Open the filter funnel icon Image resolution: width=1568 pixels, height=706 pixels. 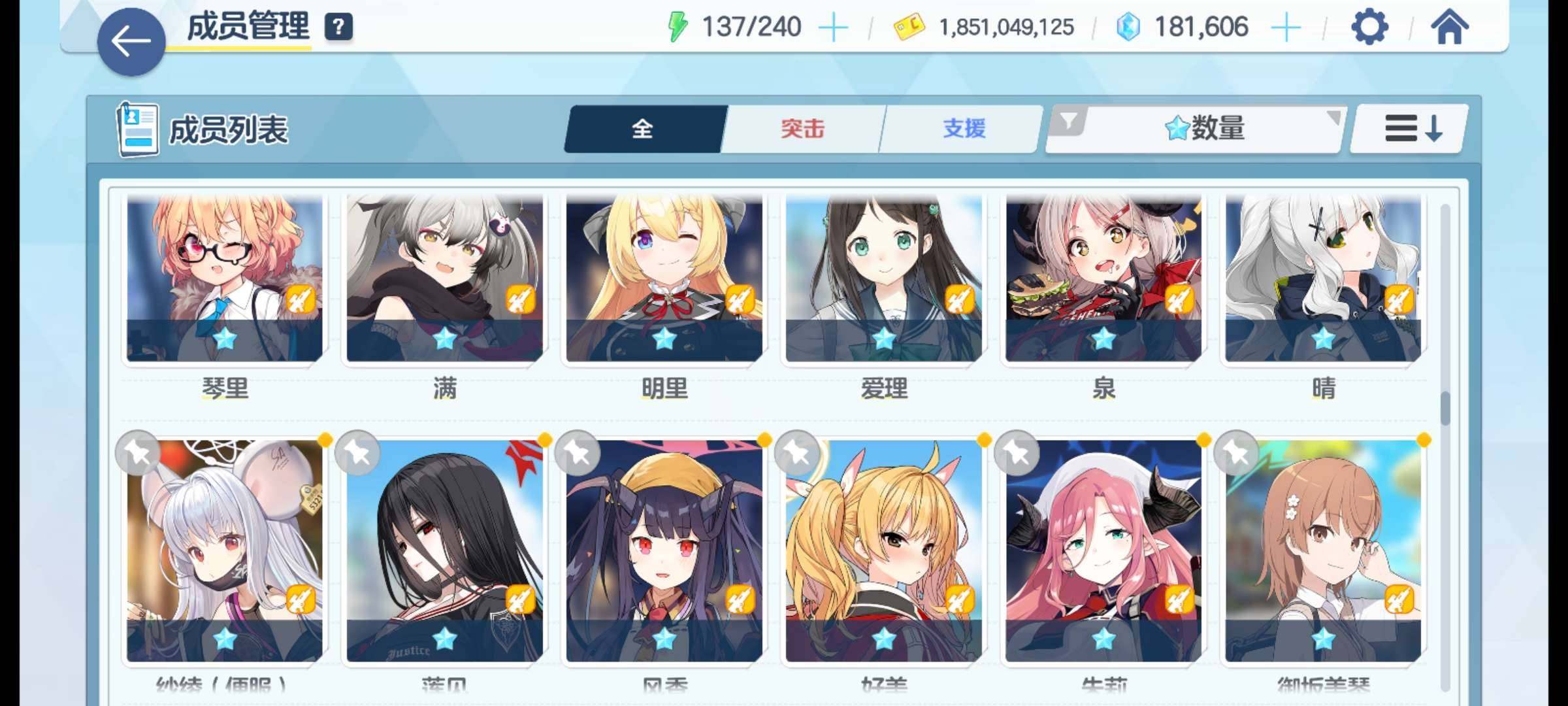1068,122
